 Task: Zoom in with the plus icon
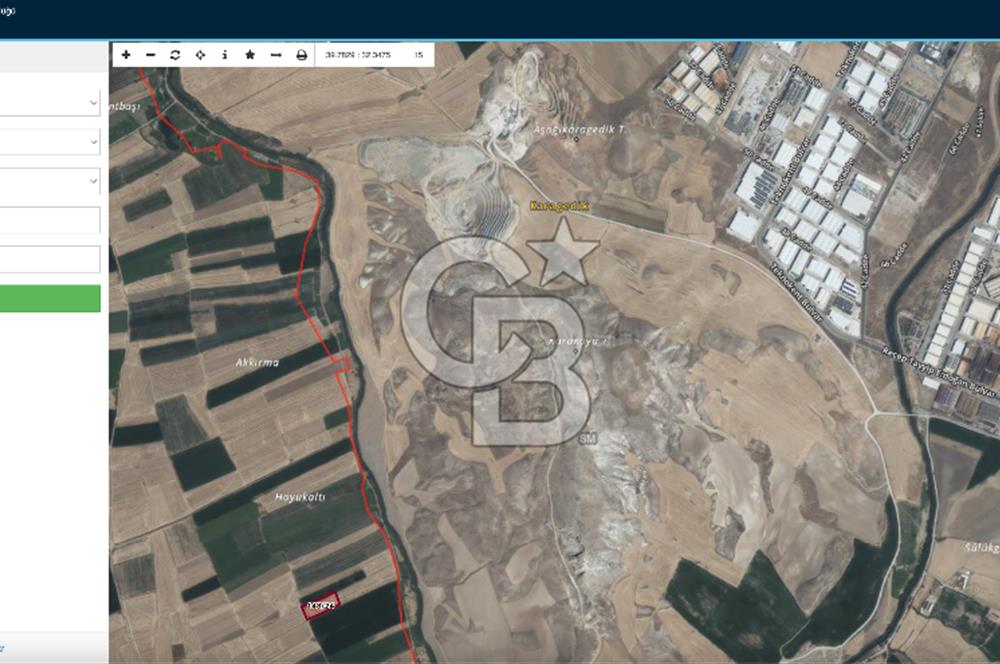[126, 55]
